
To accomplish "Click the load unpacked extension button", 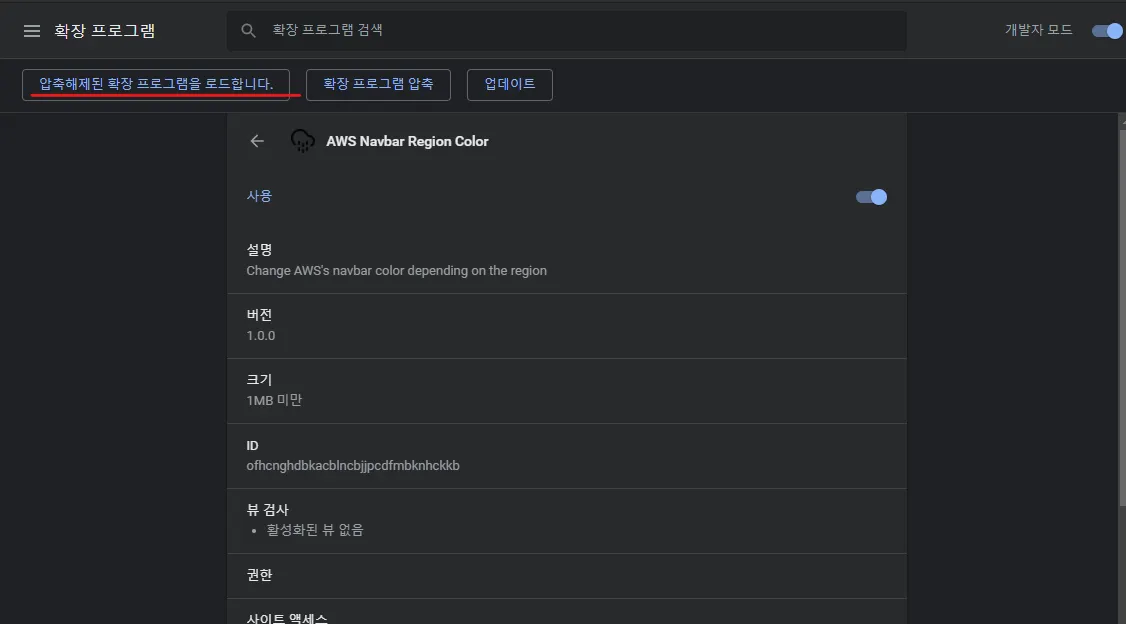I will tap(156, 85).
